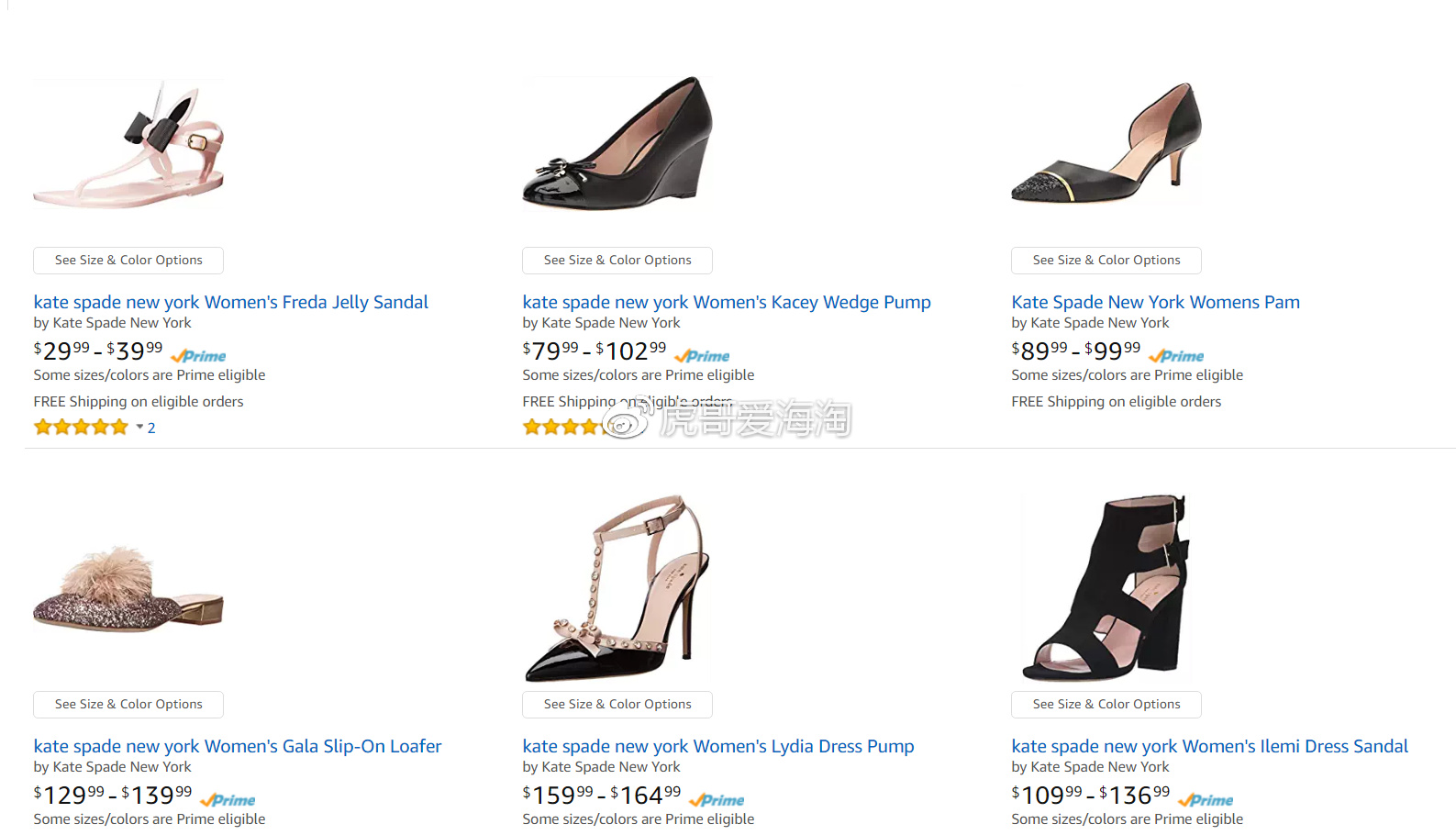Image resolution: width=1456 pixels, height=835 pixels.
Task: Open Size & Color Options for Ilemi Sandal
Action: tap(1106, 705)
